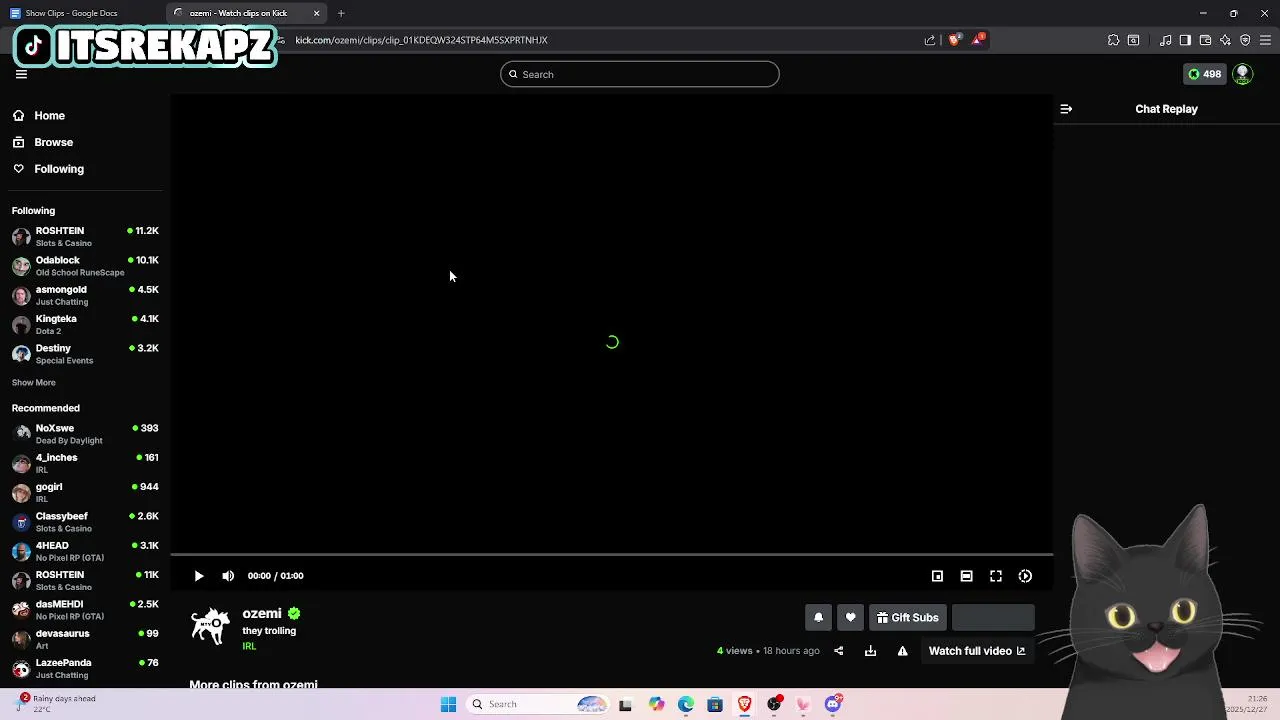Open asmongold channel

click(x=85, y=295)
